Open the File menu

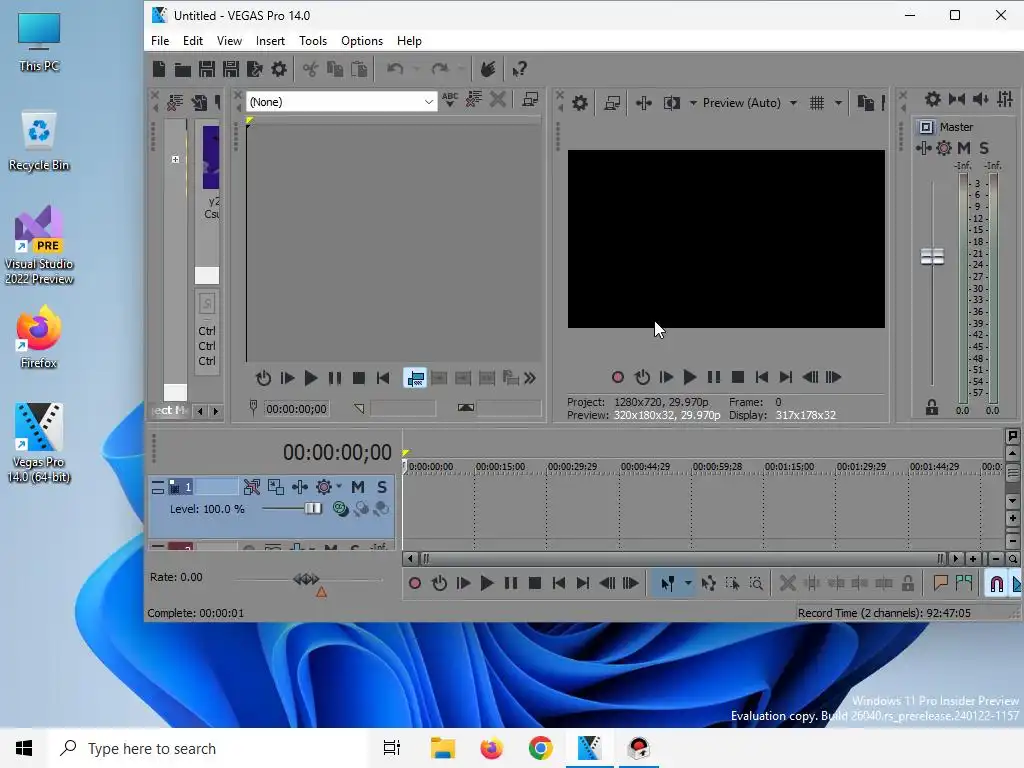[160, 40]
